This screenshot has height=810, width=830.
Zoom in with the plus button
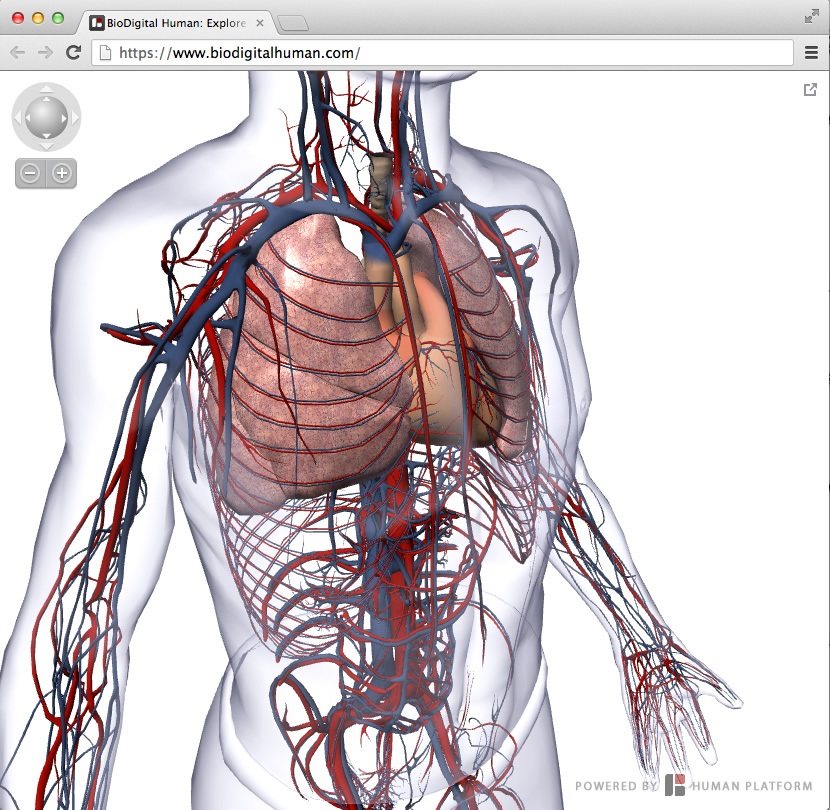[62, 173]
